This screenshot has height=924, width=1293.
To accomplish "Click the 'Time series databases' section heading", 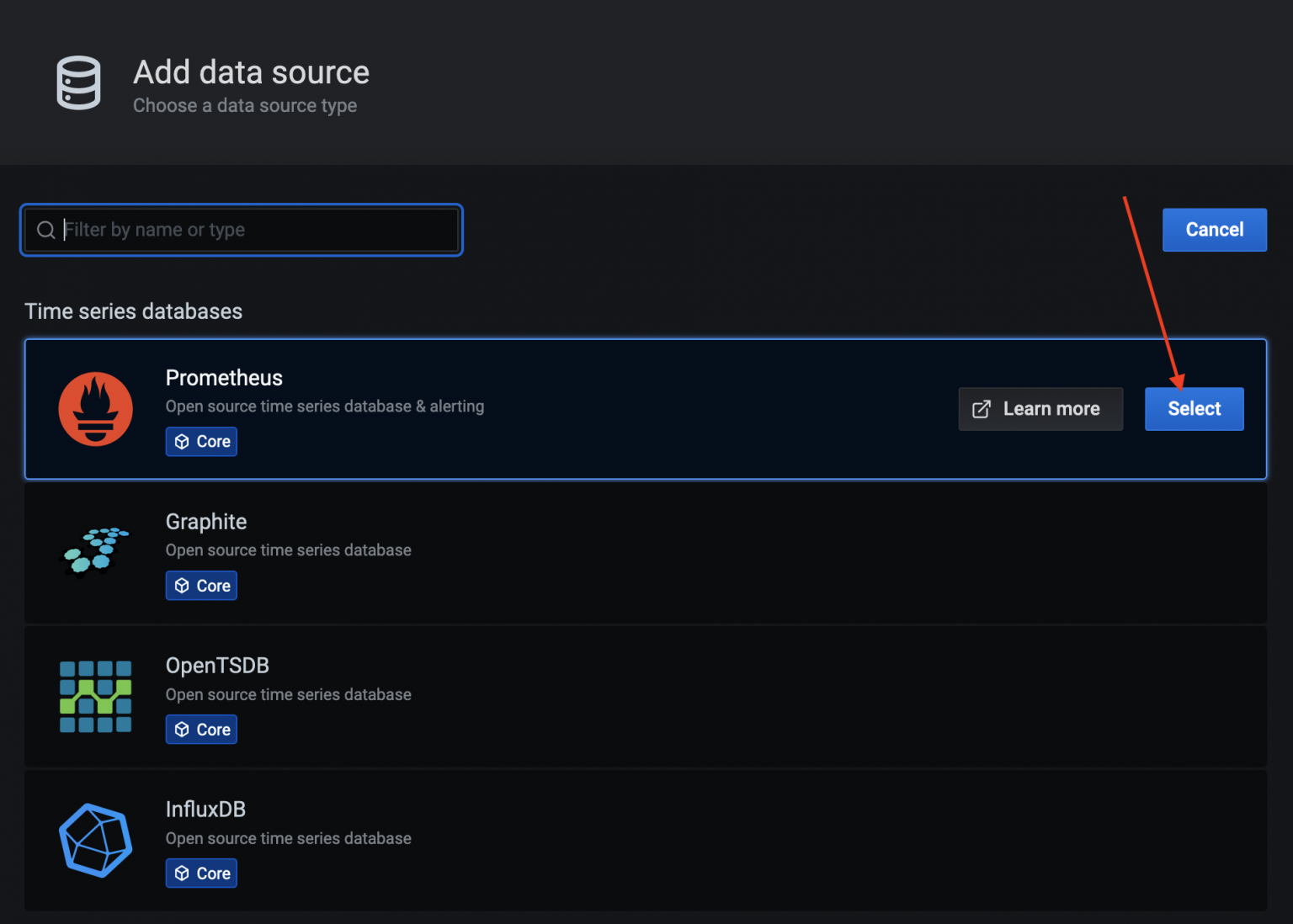I will tap(133, 311).
